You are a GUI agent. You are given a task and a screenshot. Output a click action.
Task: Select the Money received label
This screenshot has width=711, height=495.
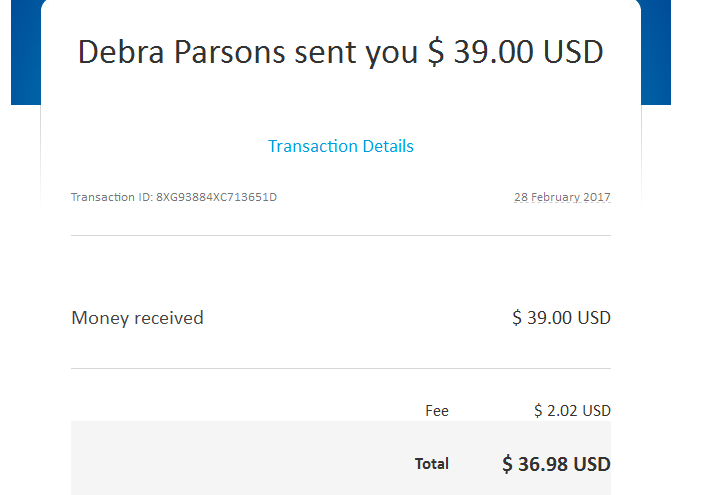(137, 318)
